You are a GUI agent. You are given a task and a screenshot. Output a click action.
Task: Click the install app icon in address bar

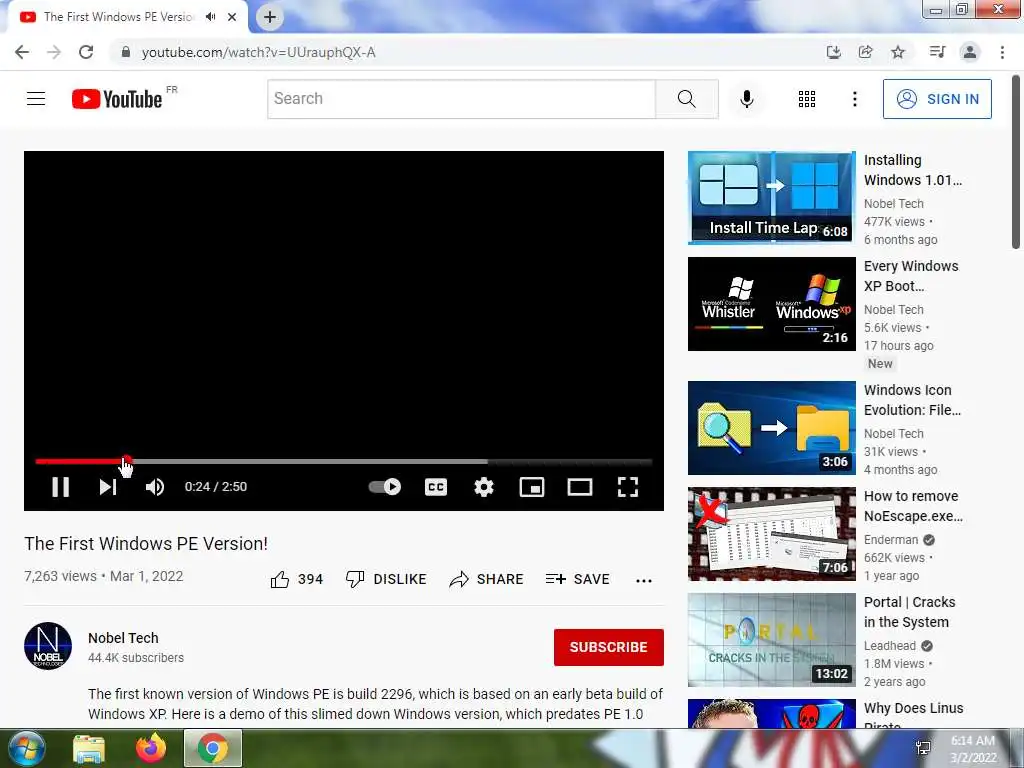coord(833,52)
